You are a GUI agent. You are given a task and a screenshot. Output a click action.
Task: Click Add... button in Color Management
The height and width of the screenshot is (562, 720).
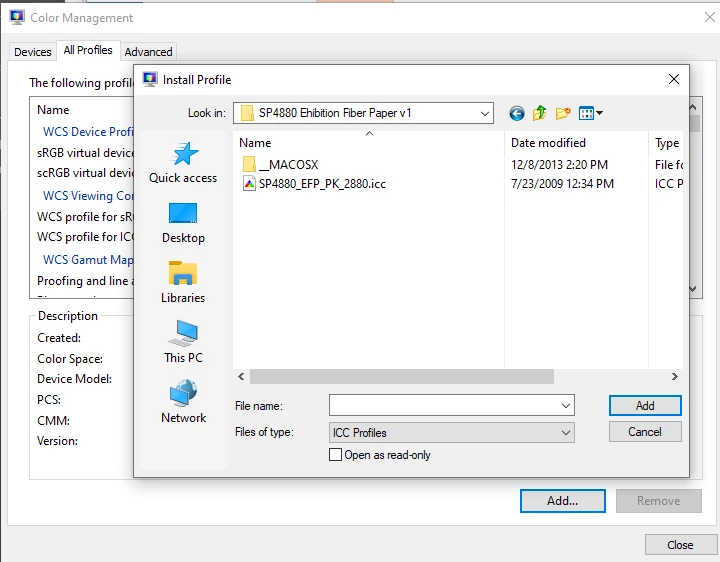click(562, 501)
